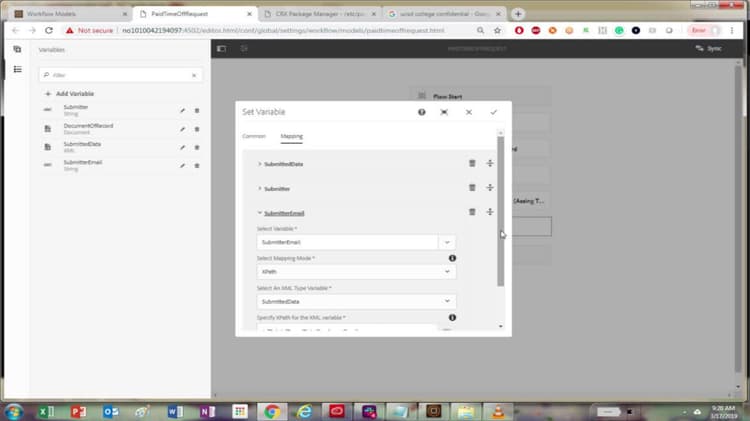
Task: Edit the SubmittedData variable
Action: click(x=182, y=147)
